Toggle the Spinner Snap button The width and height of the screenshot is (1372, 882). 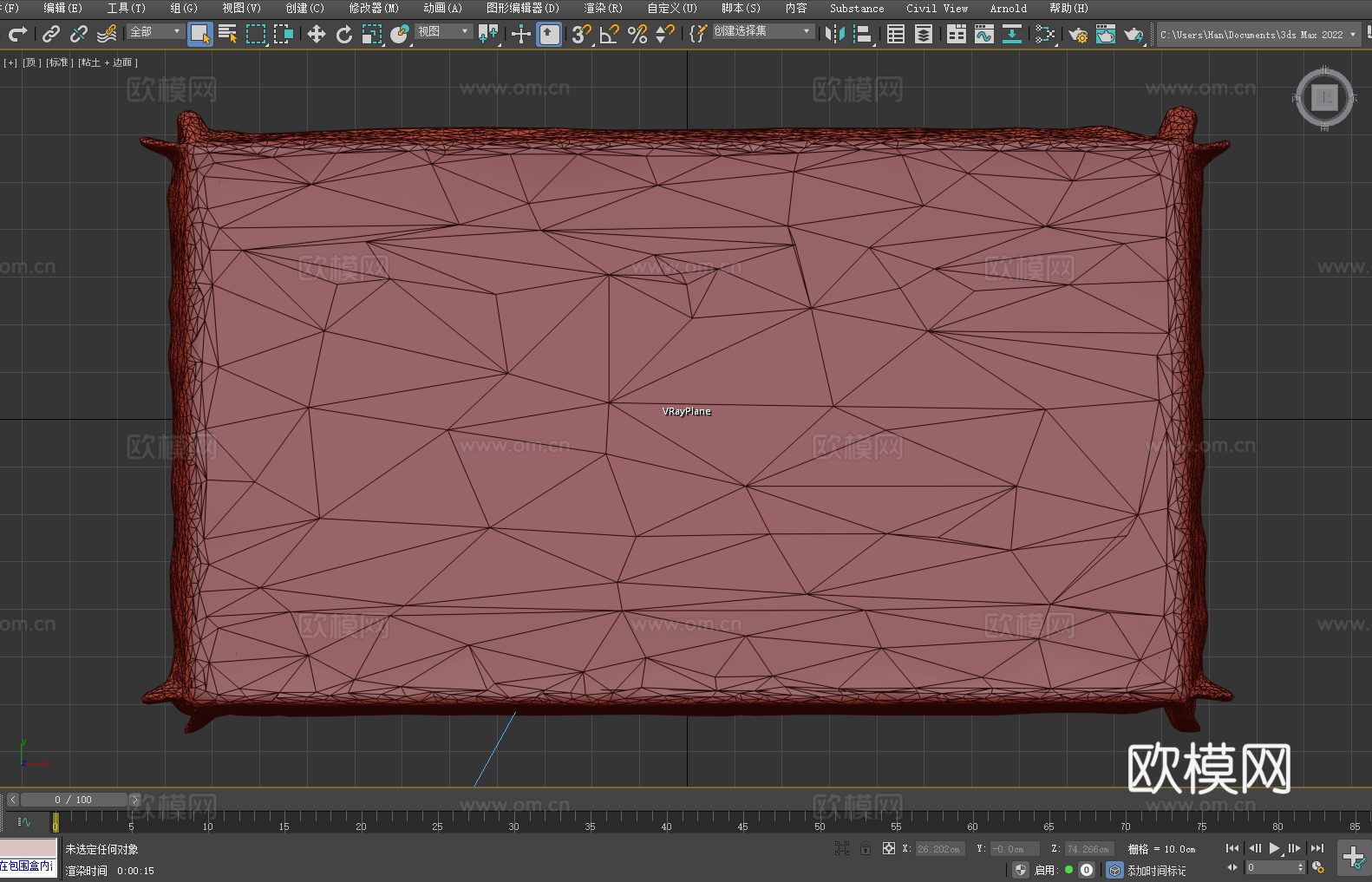pyautogui.click(x=665, y=34)
